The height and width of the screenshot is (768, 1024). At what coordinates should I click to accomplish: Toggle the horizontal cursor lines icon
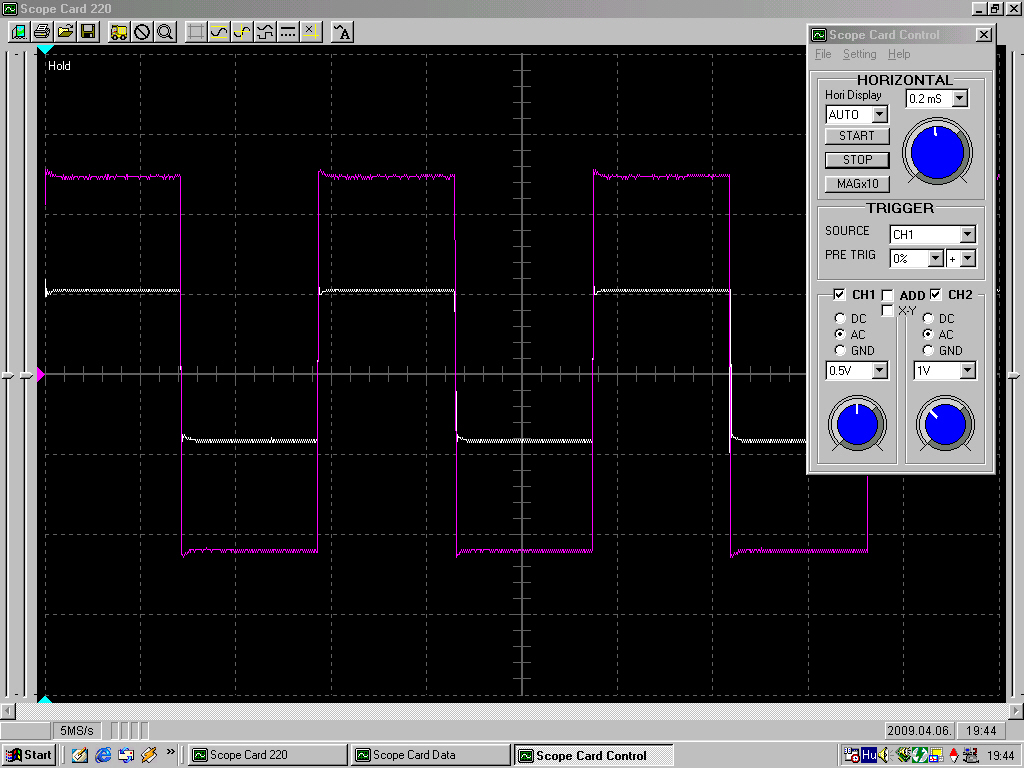(287, 31)
